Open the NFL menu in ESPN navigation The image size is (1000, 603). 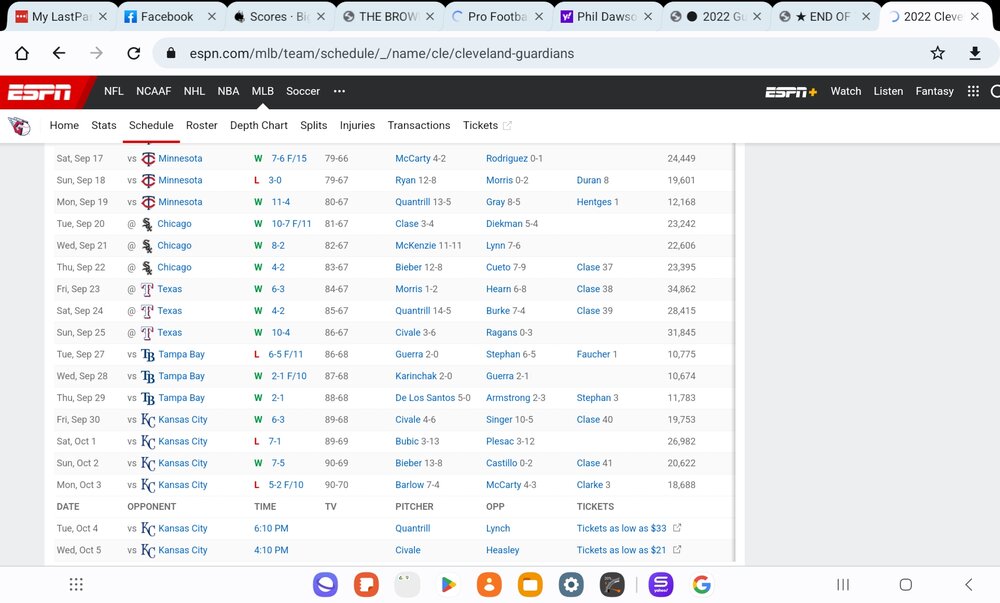(114, 91)
